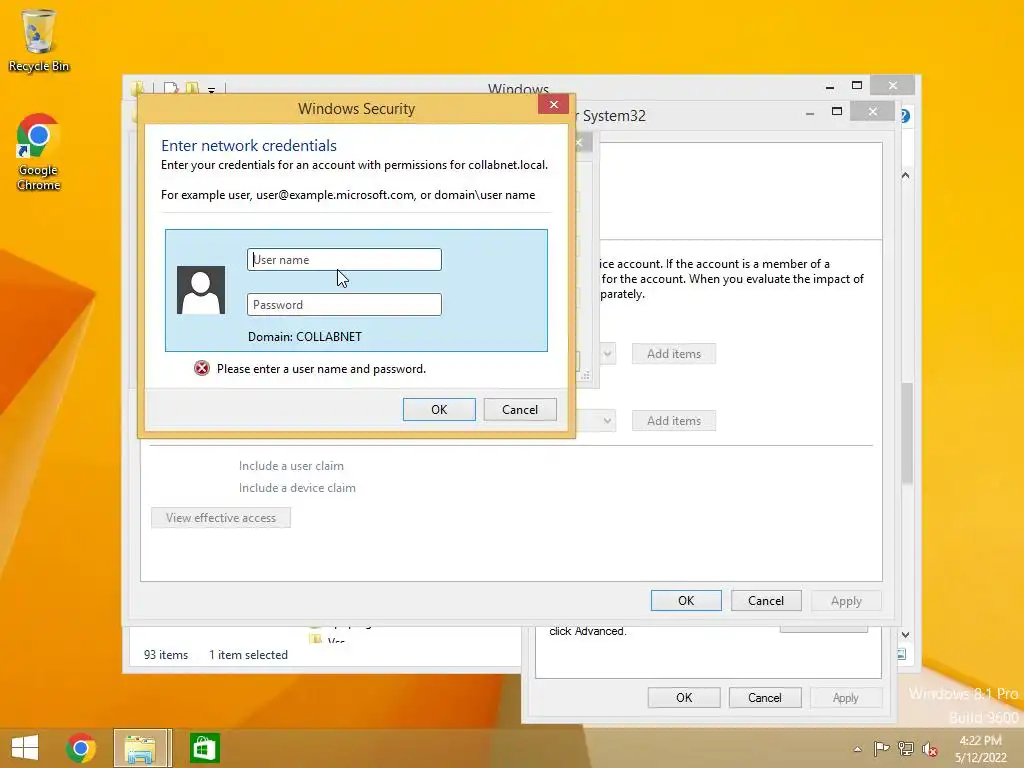Close the Windows Security dialog

(x=553, y=104)
